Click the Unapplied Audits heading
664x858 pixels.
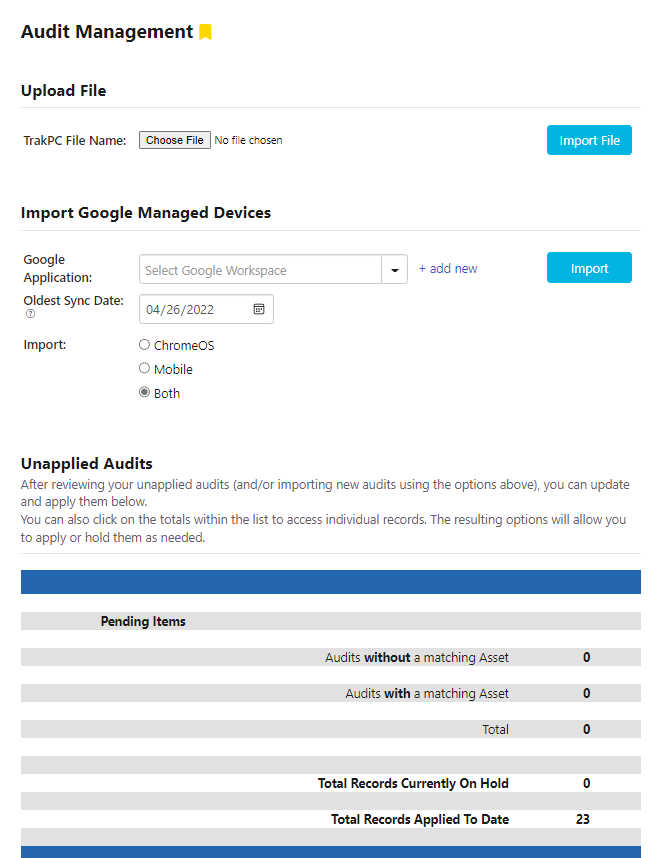(86, 463)
